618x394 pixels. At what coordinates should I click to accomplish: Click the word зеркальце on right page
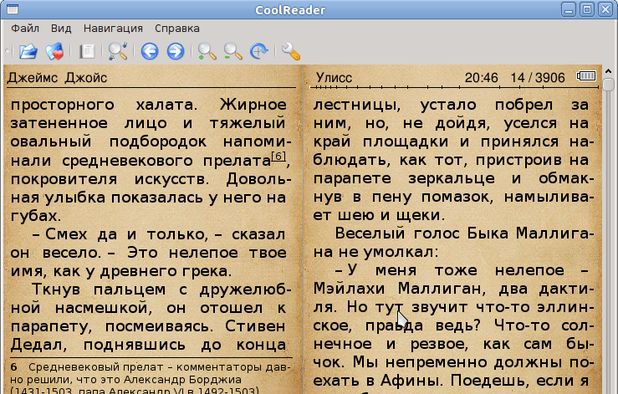click(451, 178)
